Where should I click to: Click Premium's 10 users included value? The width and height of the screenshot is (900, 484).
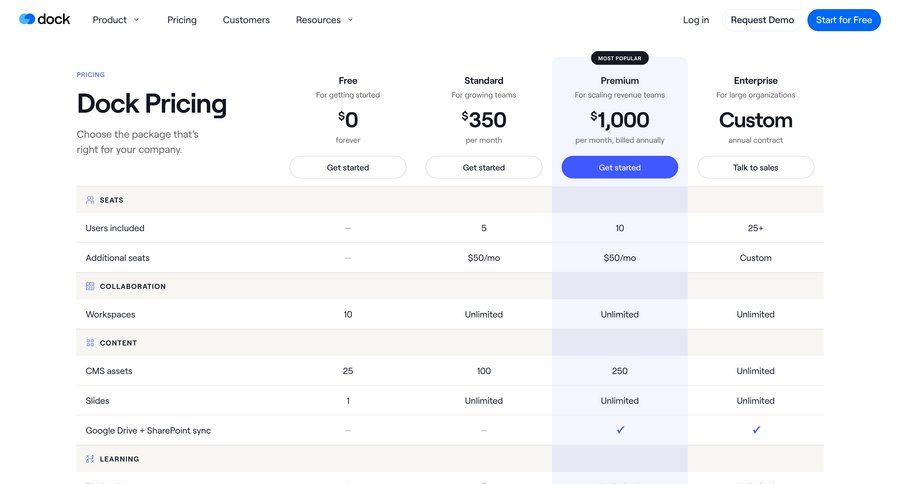[620, 228]
